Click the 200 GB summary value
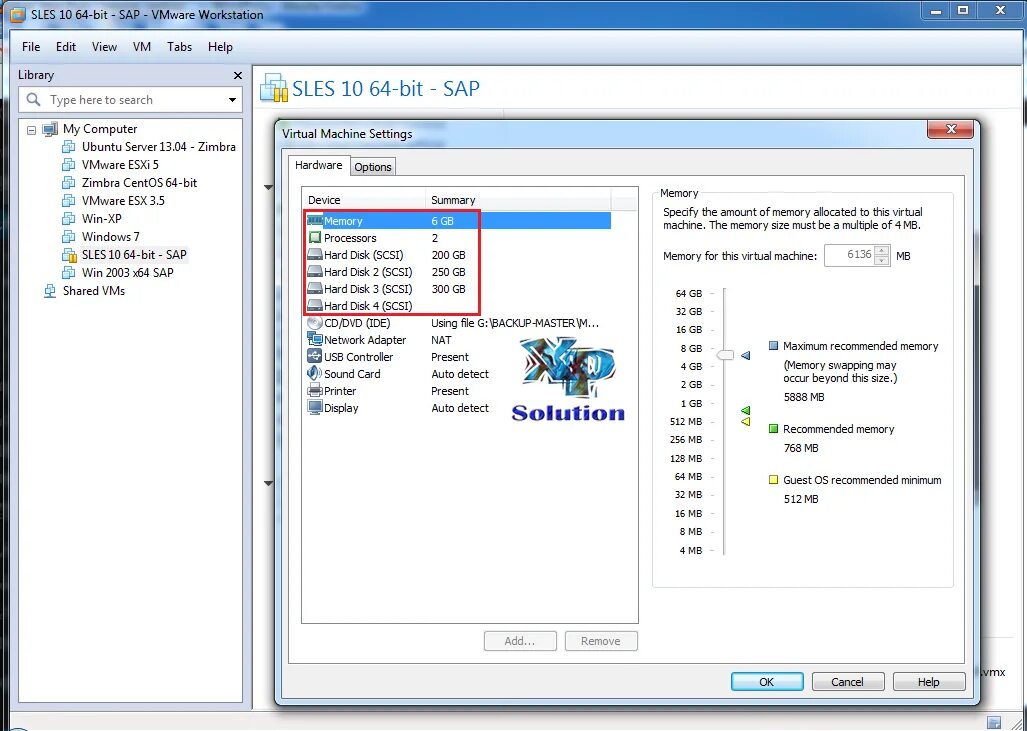Screen dimensions: 1027x731 point(449,255)
